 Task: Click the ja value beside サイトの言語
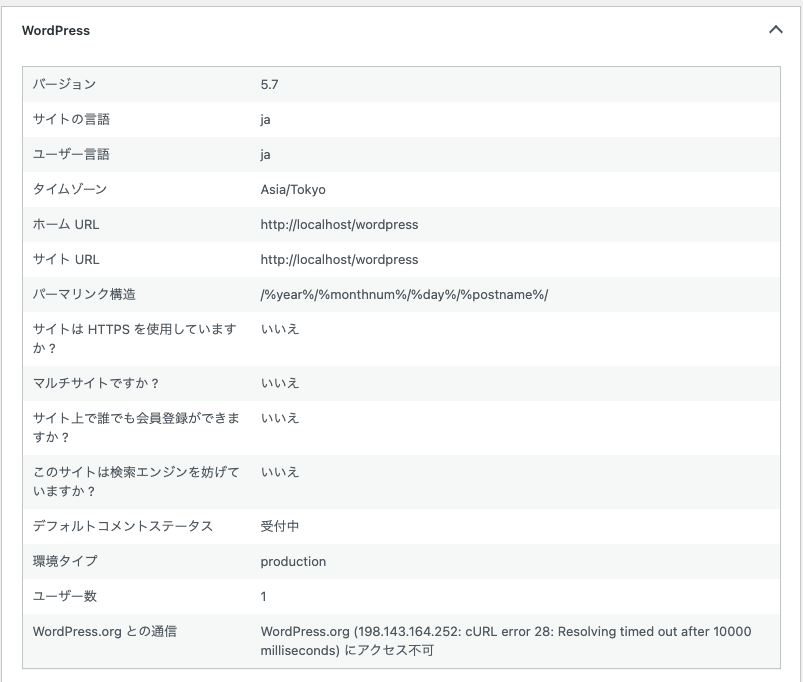[x=265, y=120]
